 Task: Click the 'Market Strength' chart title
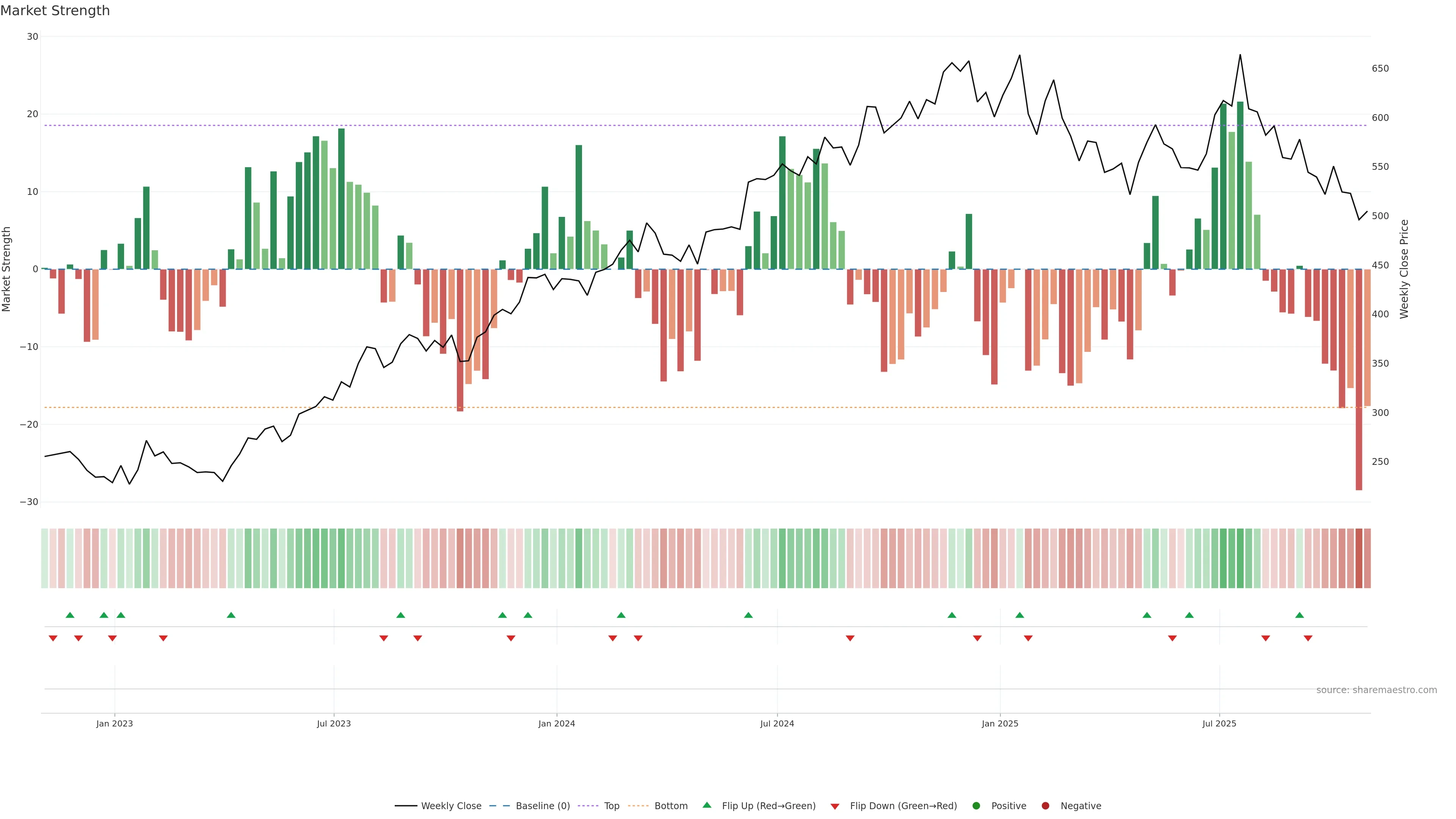tap(55, 11)
